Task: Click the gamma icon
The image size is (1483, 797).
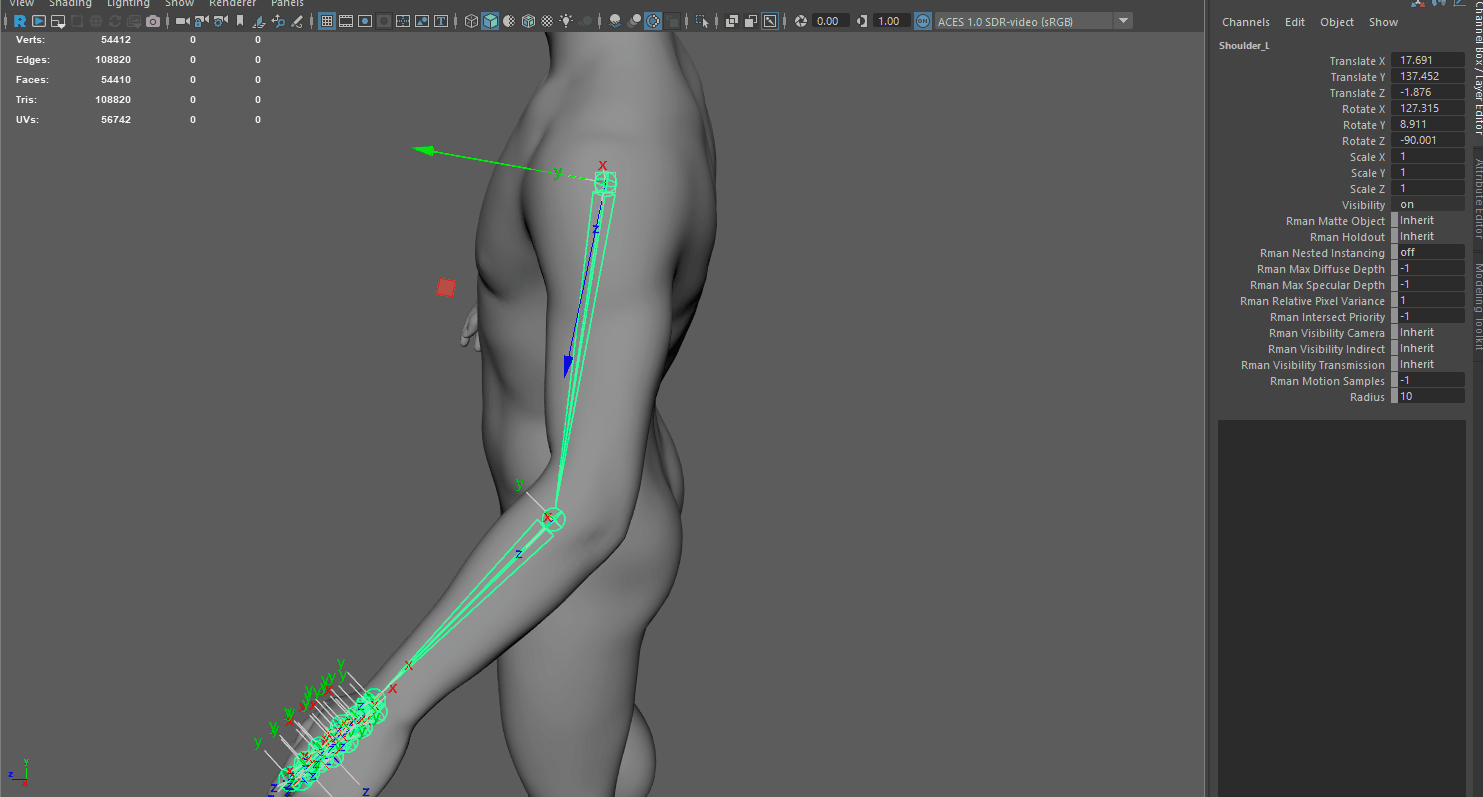Action: click(862, 21)
